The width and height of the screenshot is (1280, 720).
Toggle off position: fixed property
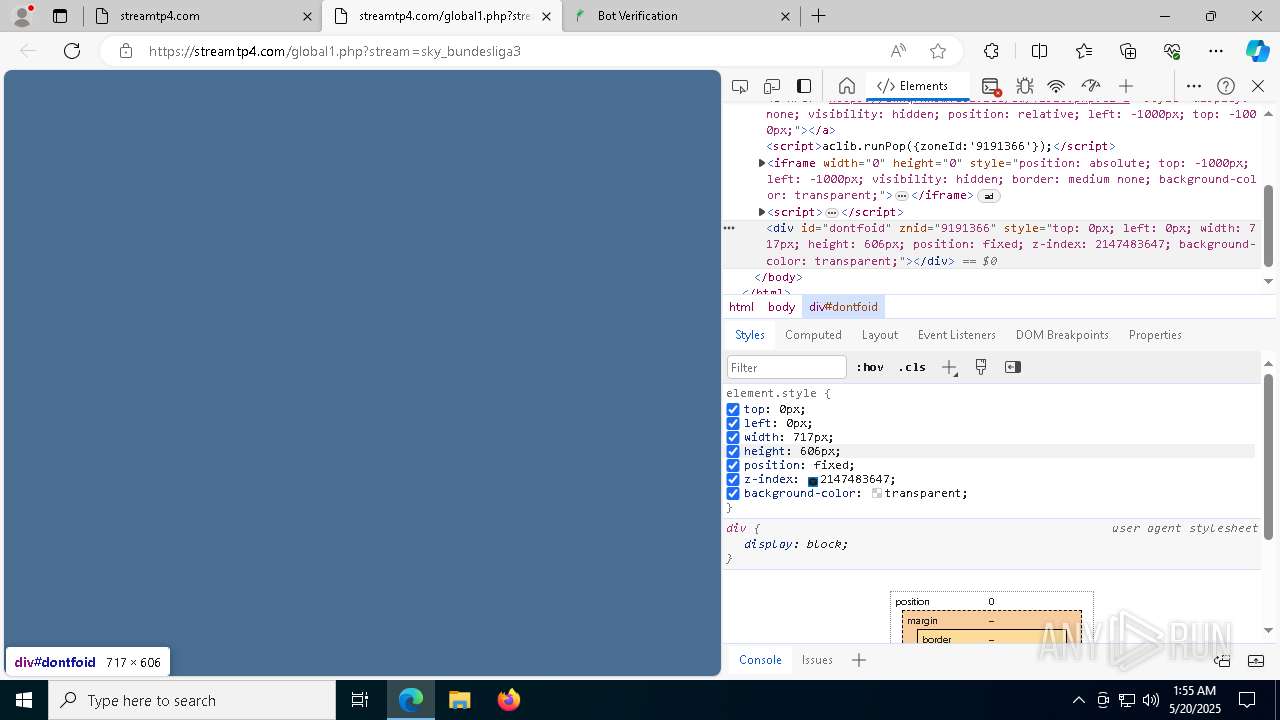pyautogui.click(x=733, y=465)
